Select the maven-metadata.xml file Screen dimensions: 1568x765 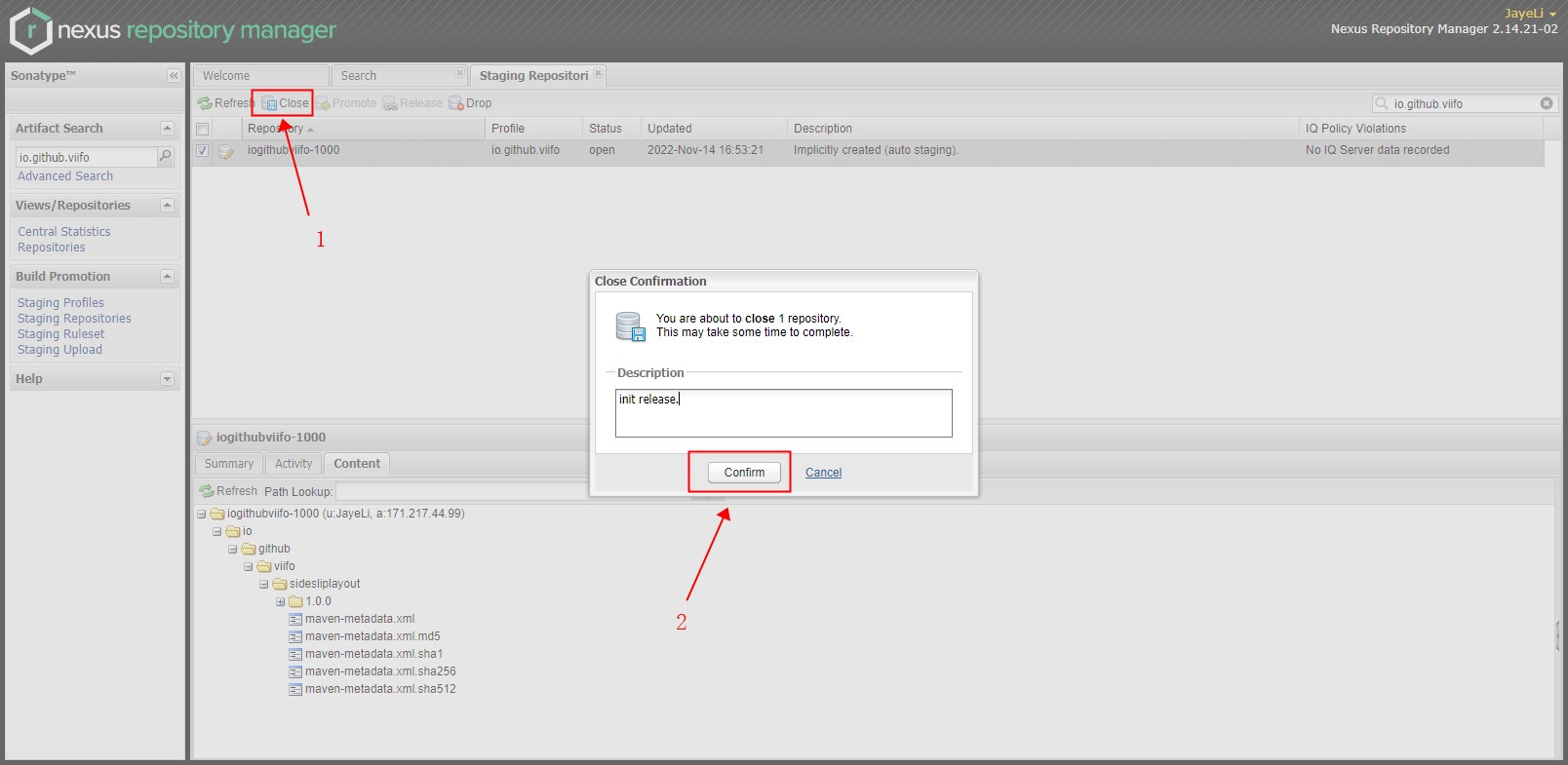click(x=360, y=619)
